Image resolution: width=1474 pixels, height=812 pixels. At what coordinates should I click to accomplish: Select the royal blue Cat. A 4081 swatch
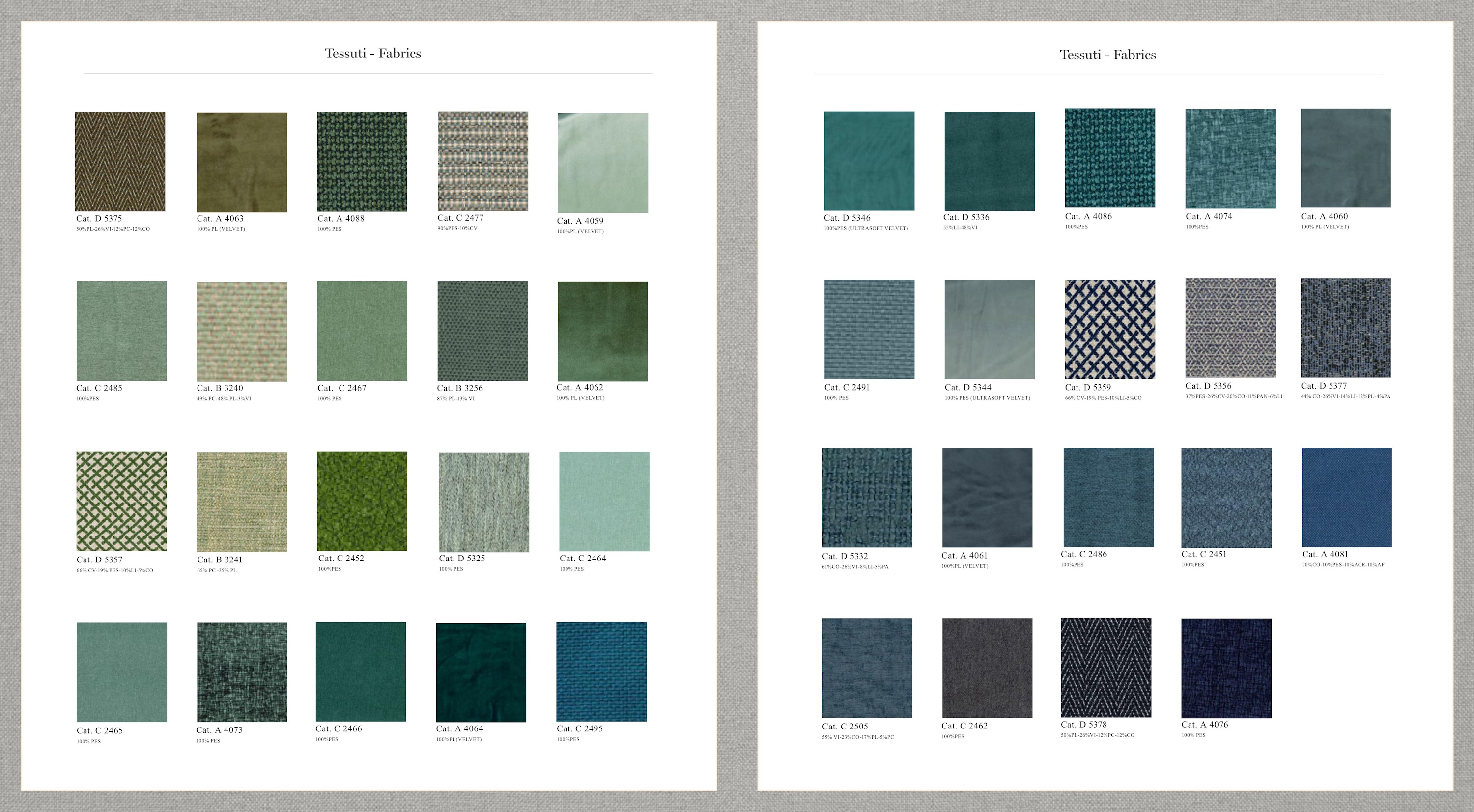pos(1346,497)
